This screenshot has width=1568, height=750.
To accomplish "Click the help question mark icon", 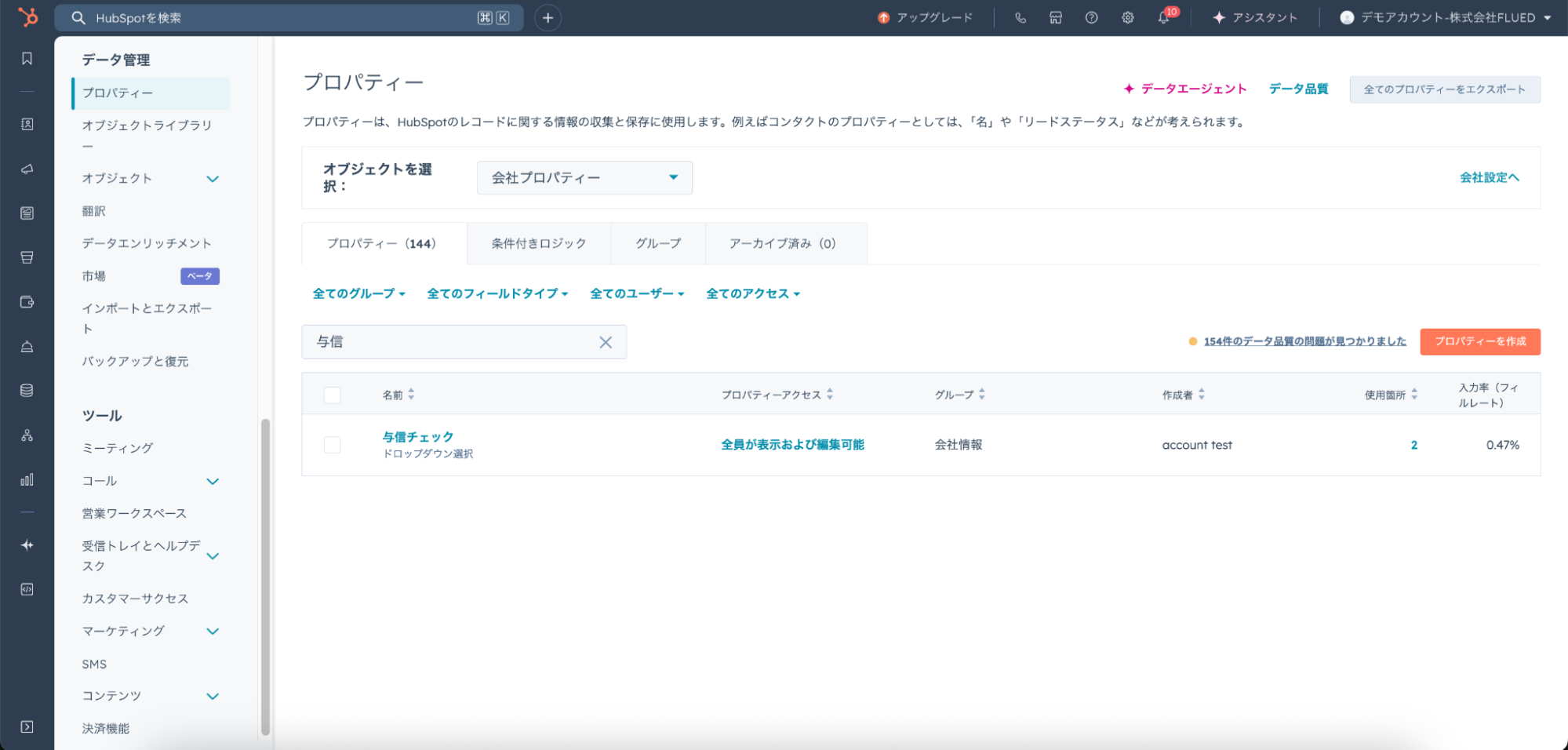I will click(1091, 18).
